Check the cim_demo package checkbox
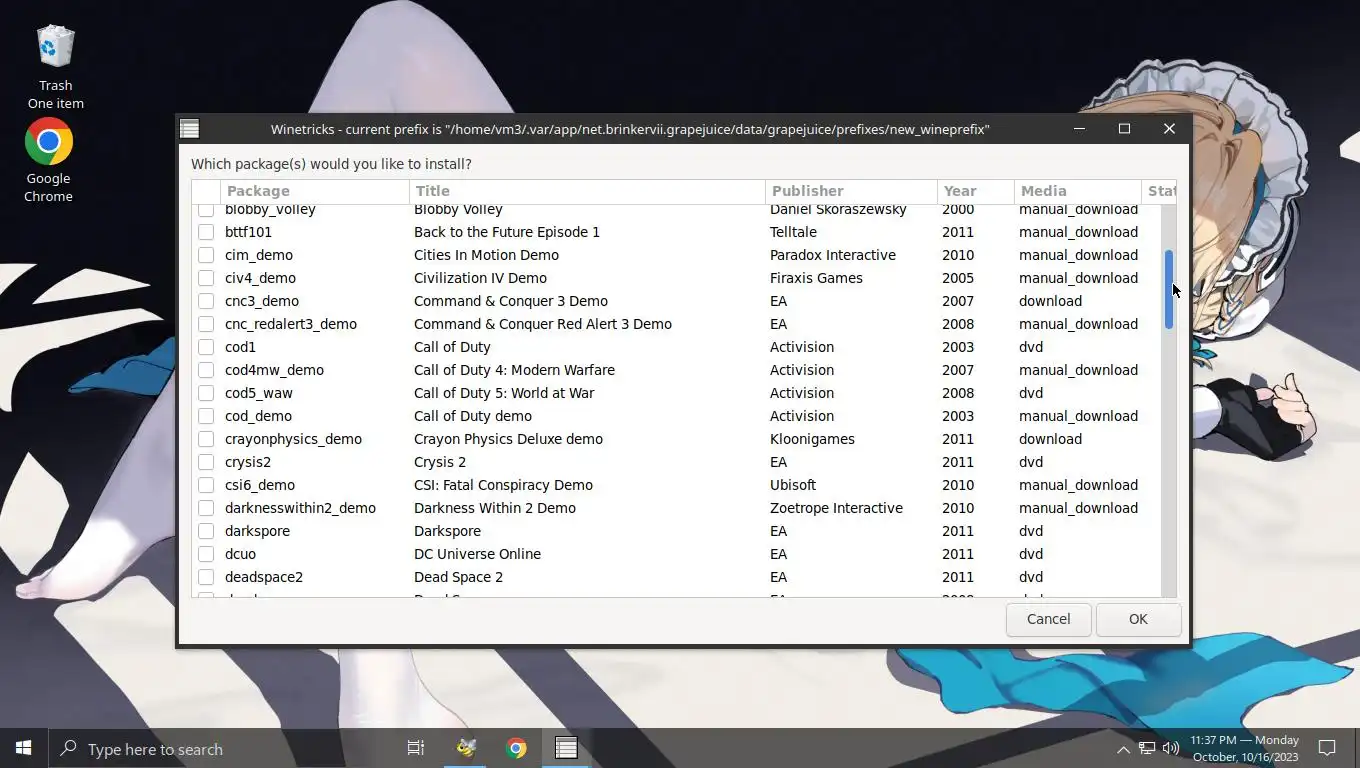 tap(206, 255)
